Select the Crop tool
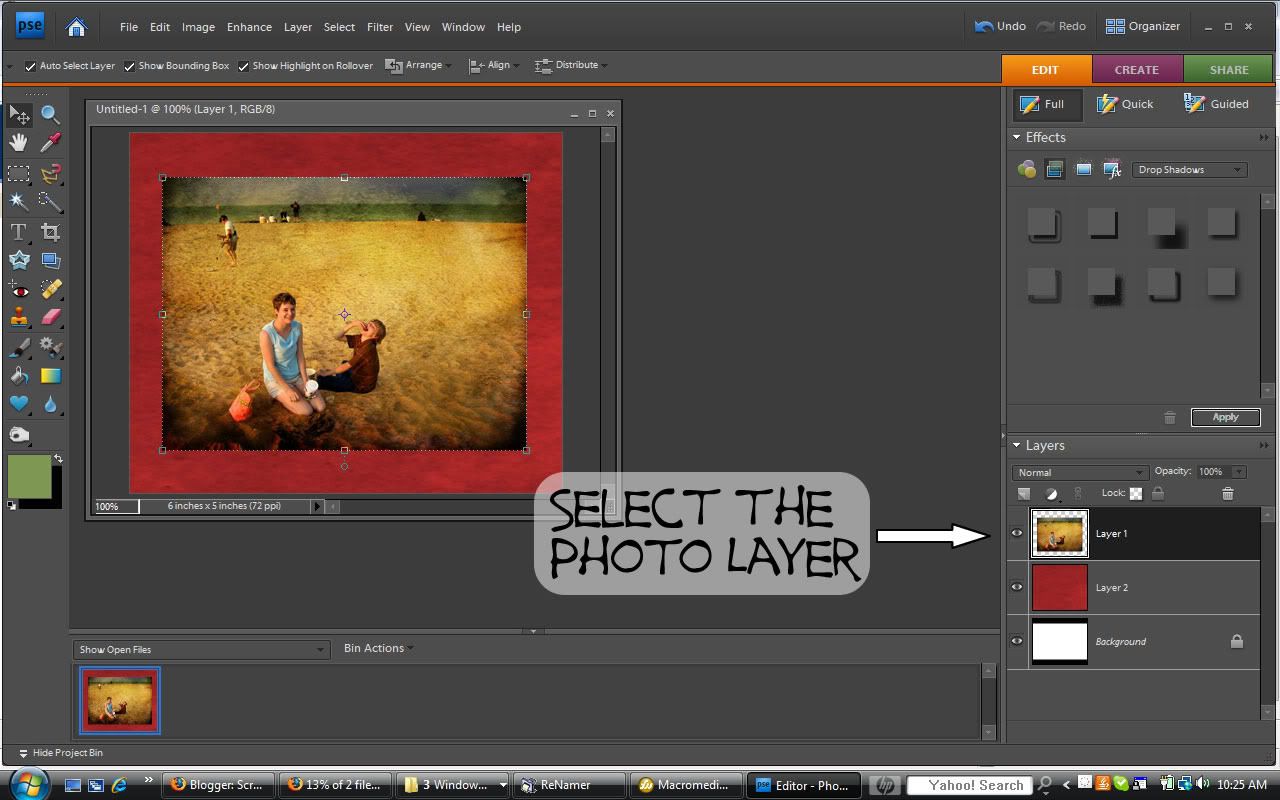 (x=50, y=232)
